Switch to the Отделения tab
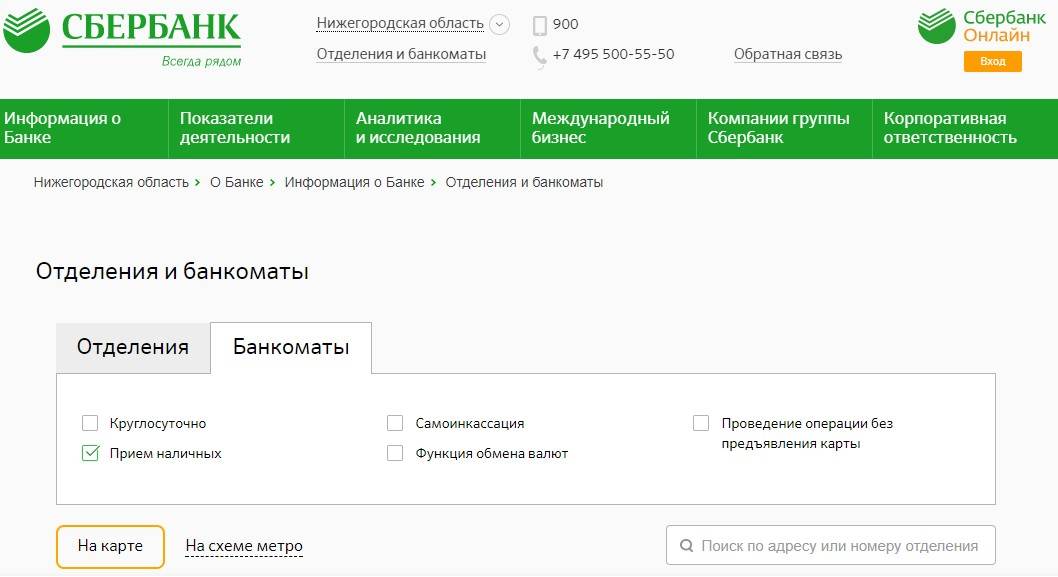Image resolution: width=1058 pixels, height=577 pixels. coord(133,347)
